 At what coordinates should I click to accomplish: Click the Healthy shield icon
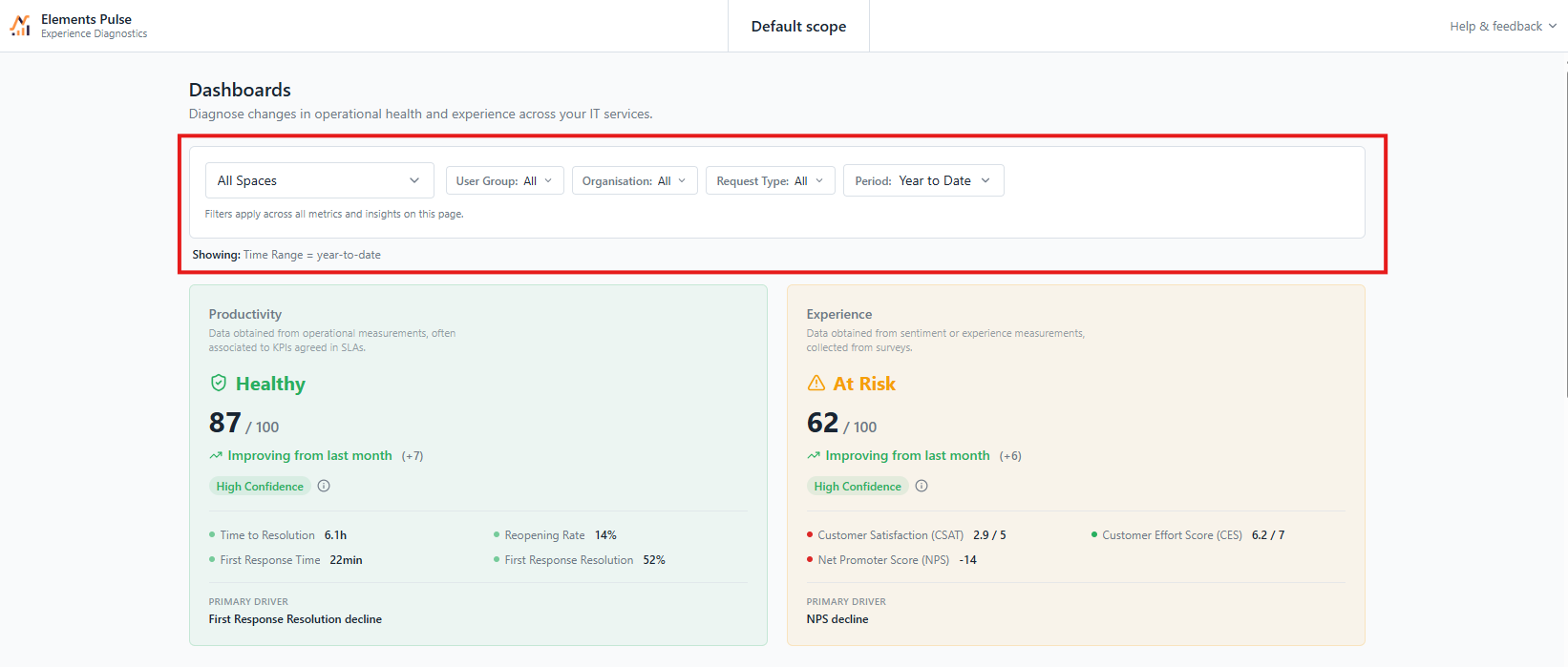pos(219,383)
